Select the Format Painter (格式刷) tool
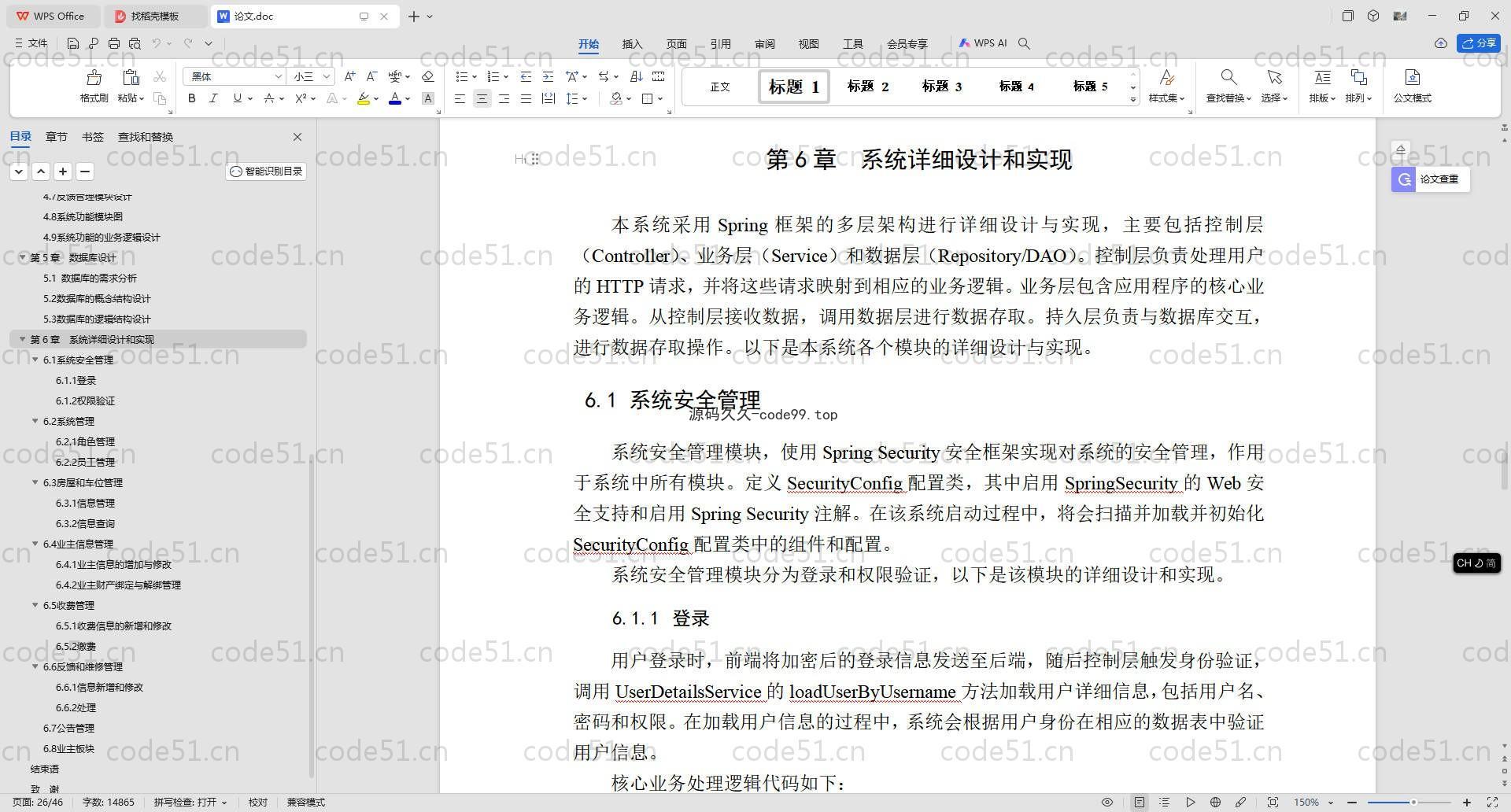Viewport: 1511px width, 812px height. click(x=94, y=85)
